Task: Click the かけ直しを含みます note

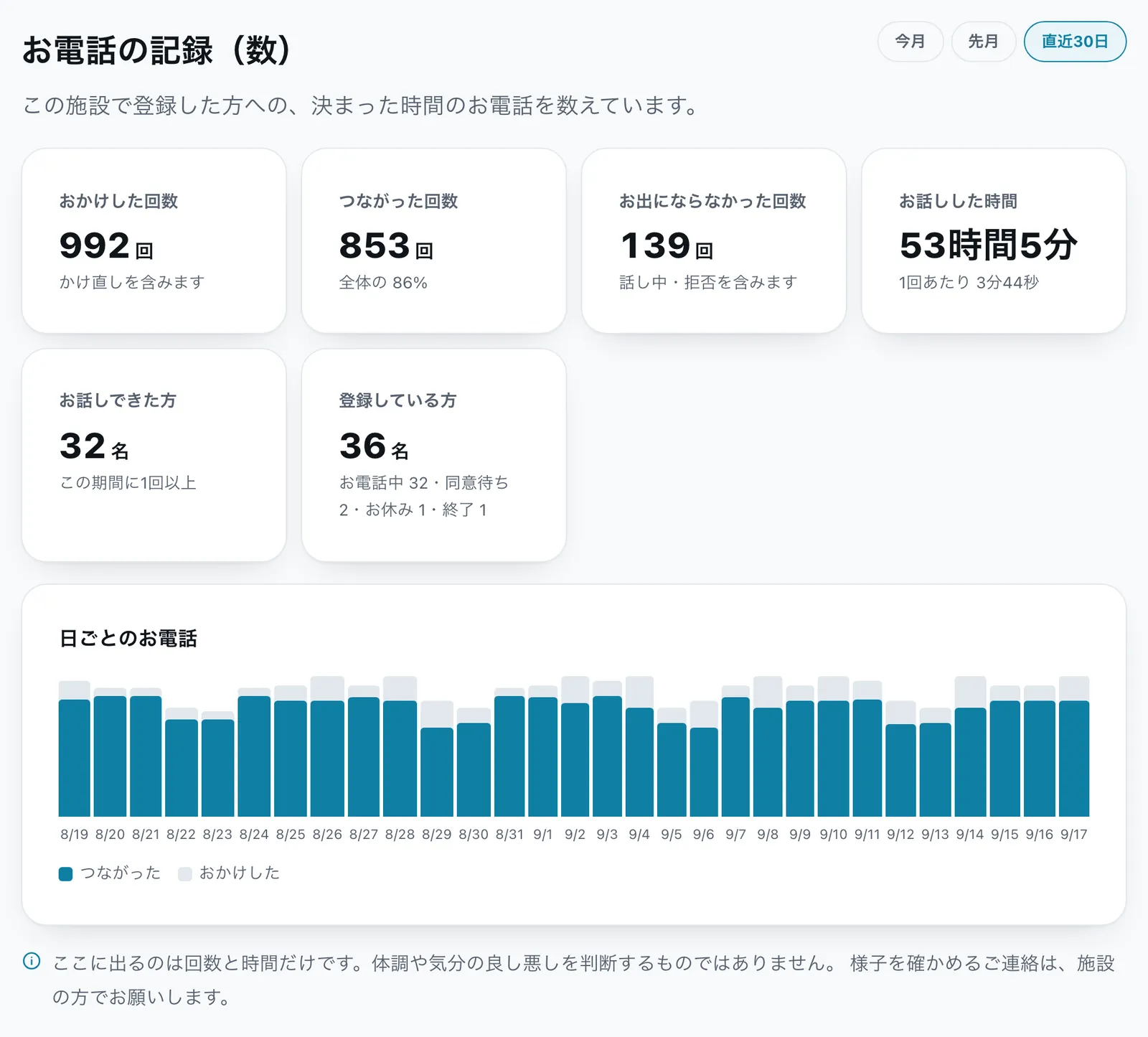Action: tap(132, 283)
